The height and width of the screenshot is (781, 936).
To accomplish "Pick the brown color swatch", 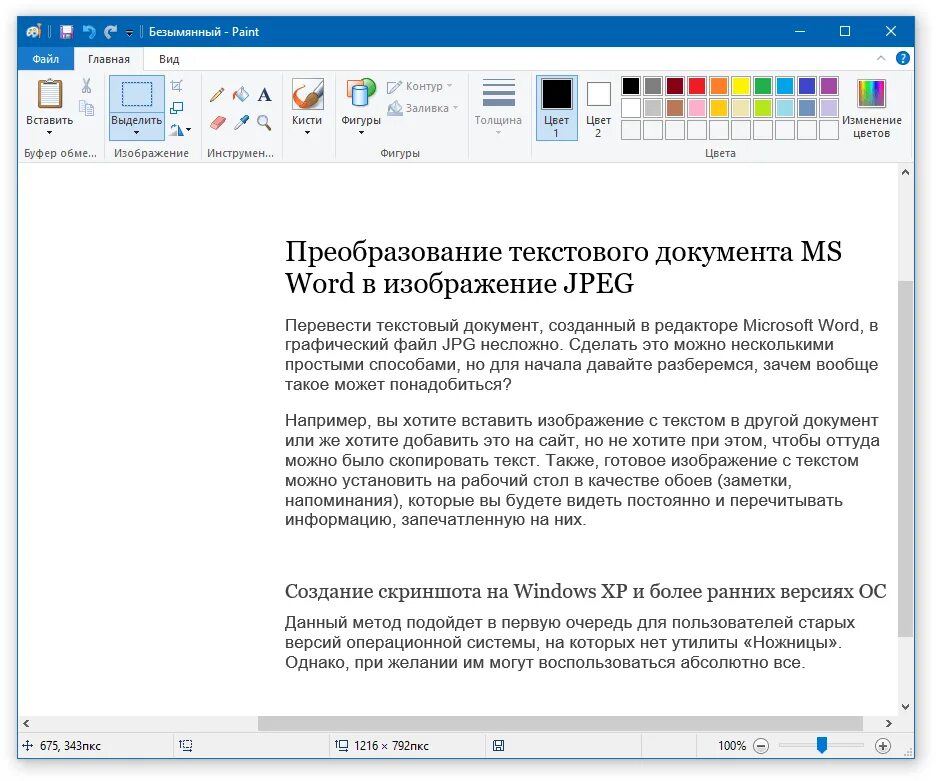I will pyautogui.click(x=675, y=108).
